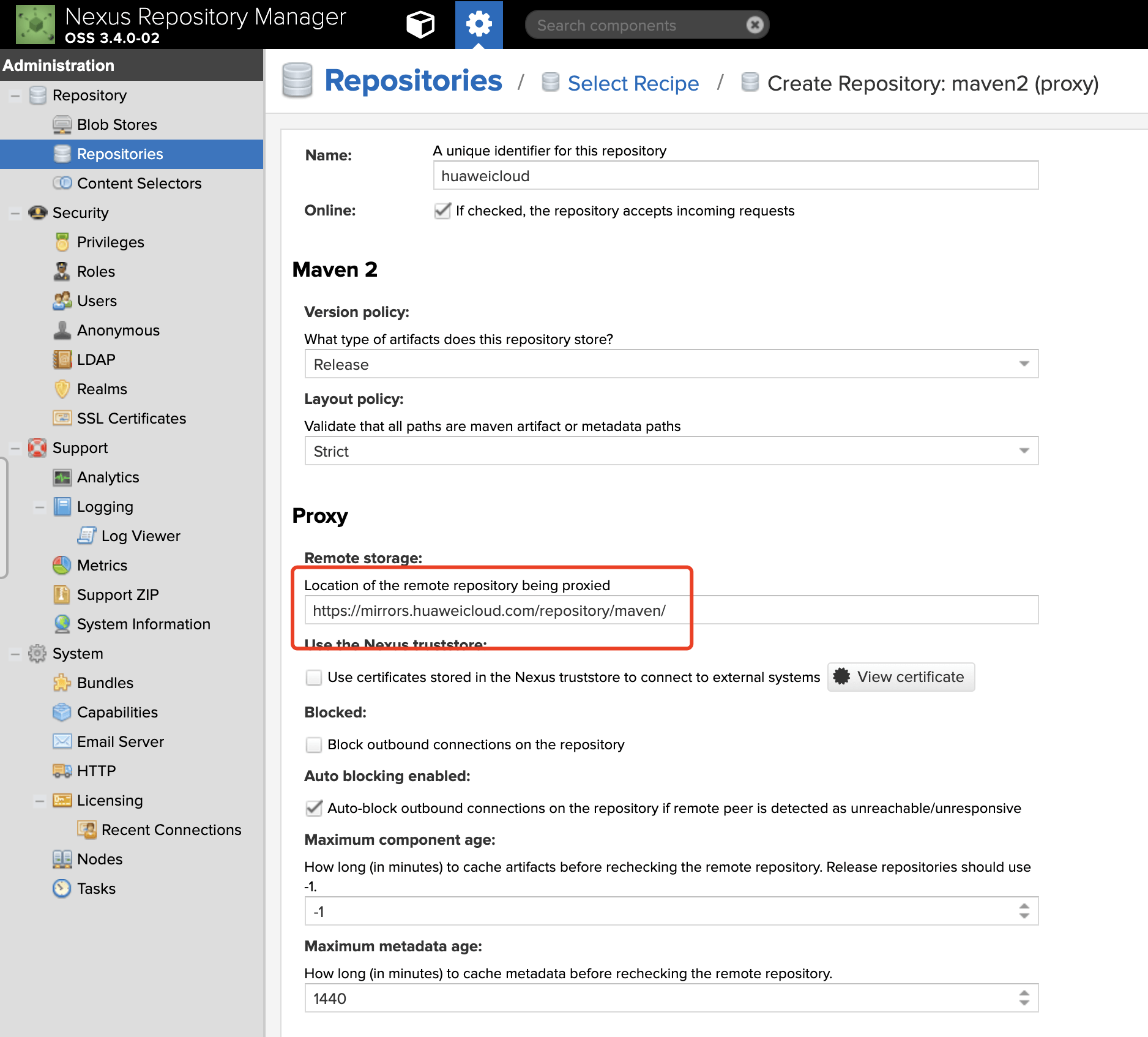Open the Log Viewer menu entry
Image resolution: width=1148 pixels, height=1037 pixels.
[x=140, y=536]
